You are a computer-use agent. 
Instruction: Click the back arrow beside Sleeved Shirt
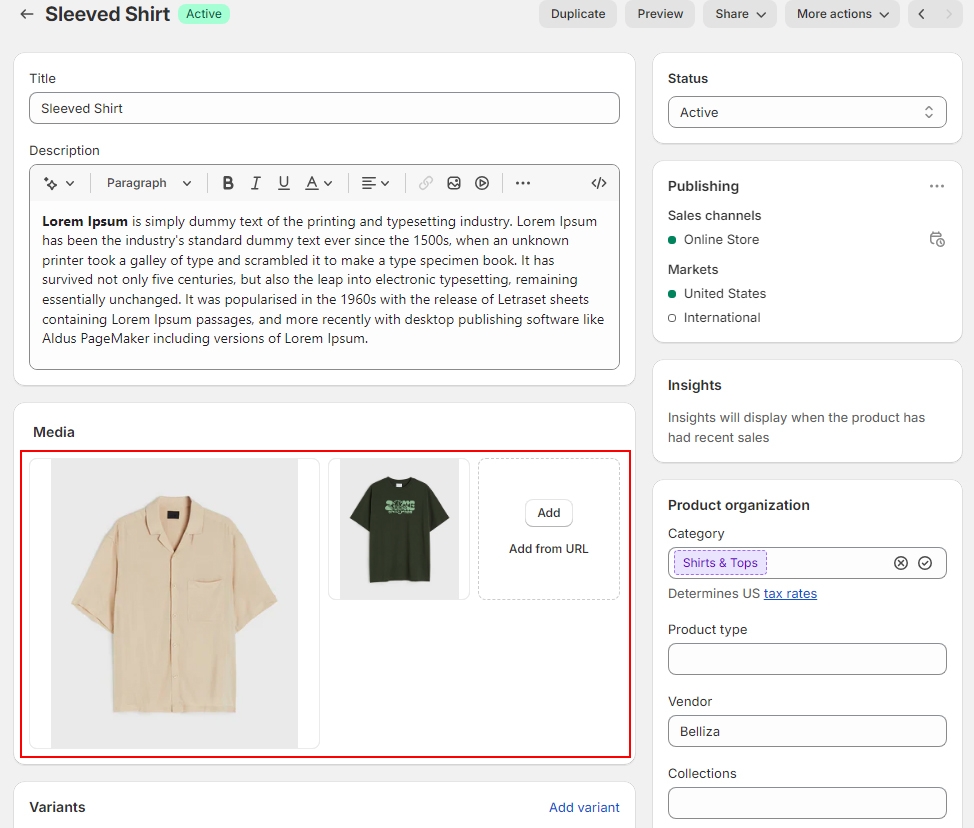click(26, 14)
